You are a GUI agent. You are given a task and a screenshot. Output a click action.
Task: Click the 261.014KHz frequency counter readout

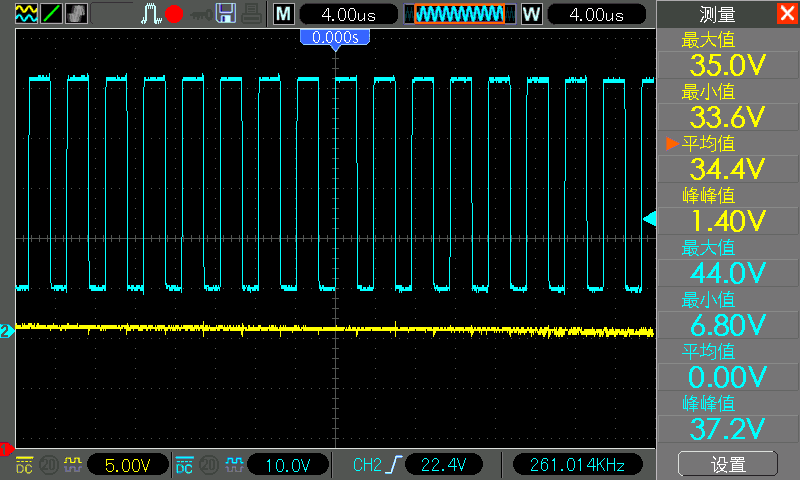point(577,465)
